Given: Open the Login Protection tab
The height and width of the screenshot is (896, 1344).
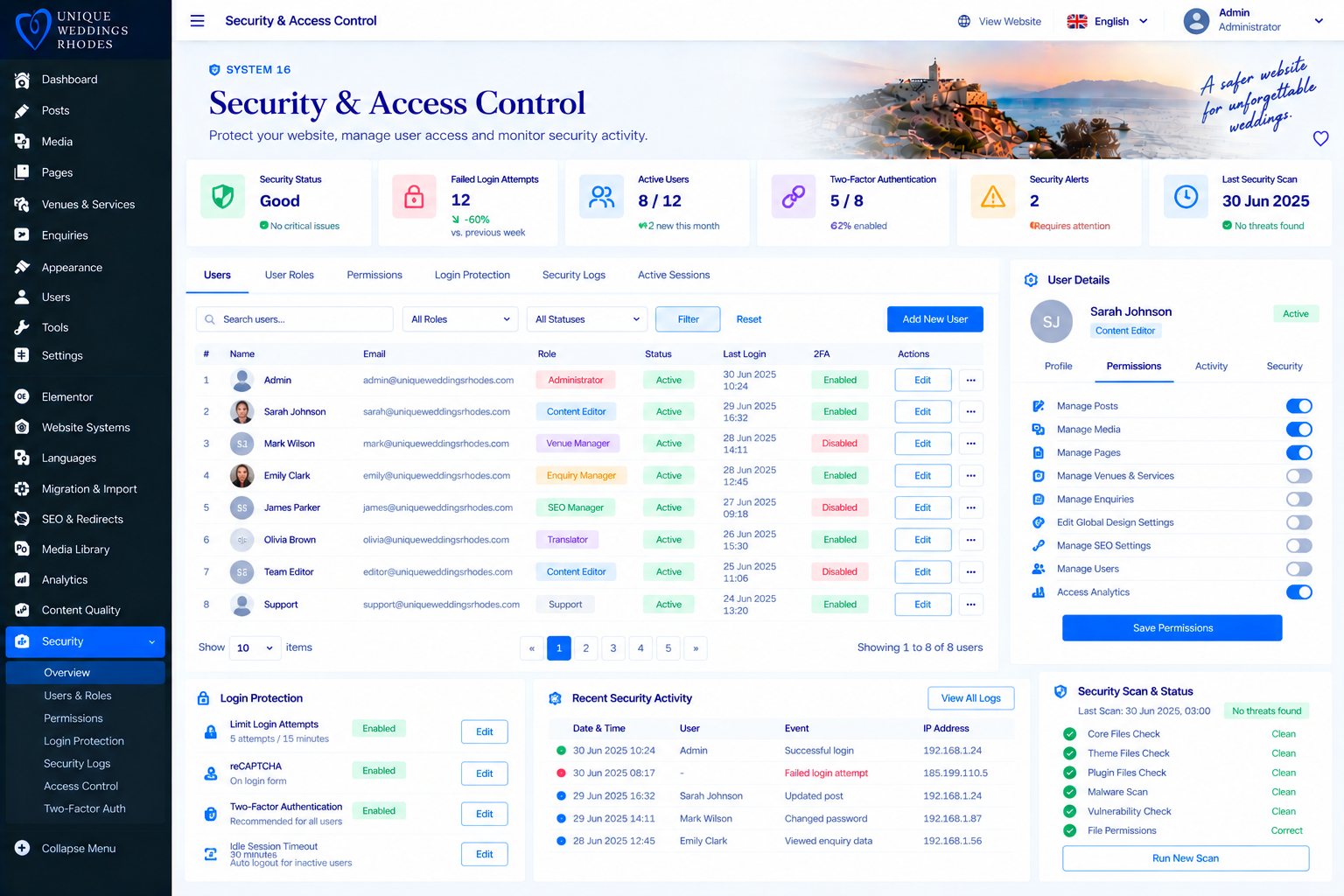Looking at the screenshot, I should pyautogui.click(x=472, y=275).
